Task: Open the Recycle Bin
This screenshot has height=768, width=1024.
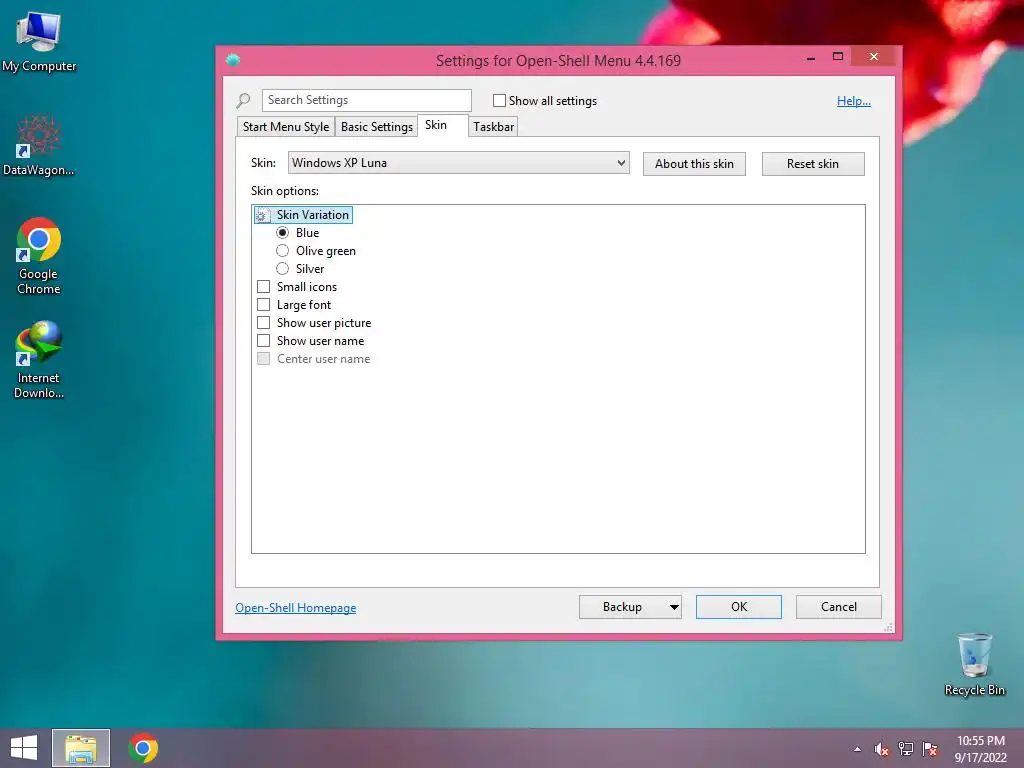Action: (974, 664)
